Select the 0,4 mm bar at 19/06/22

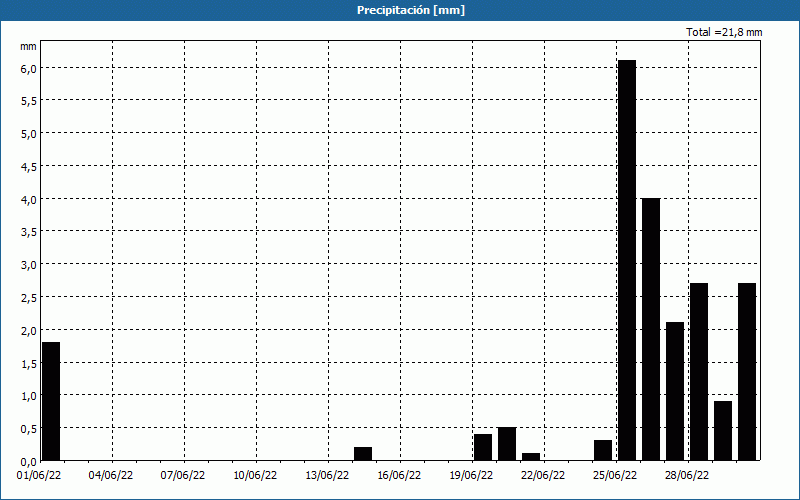tap(483, 447)
